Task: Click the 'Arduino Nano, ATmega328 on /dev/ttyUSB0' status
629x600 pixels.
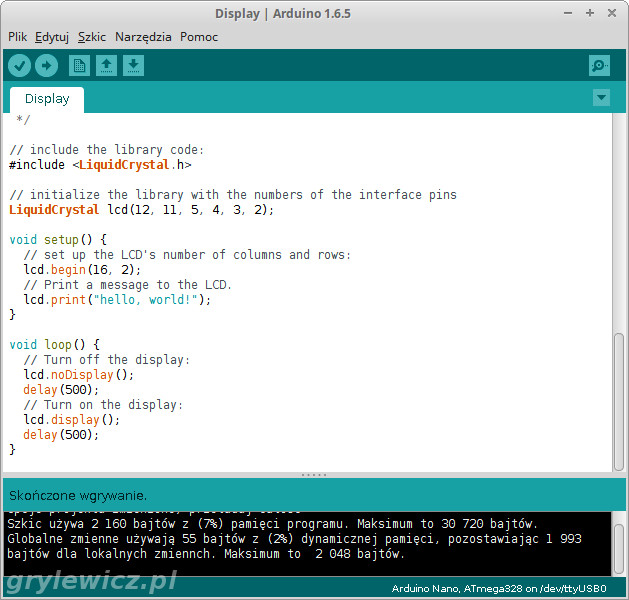Action: (x=499, y=588)
